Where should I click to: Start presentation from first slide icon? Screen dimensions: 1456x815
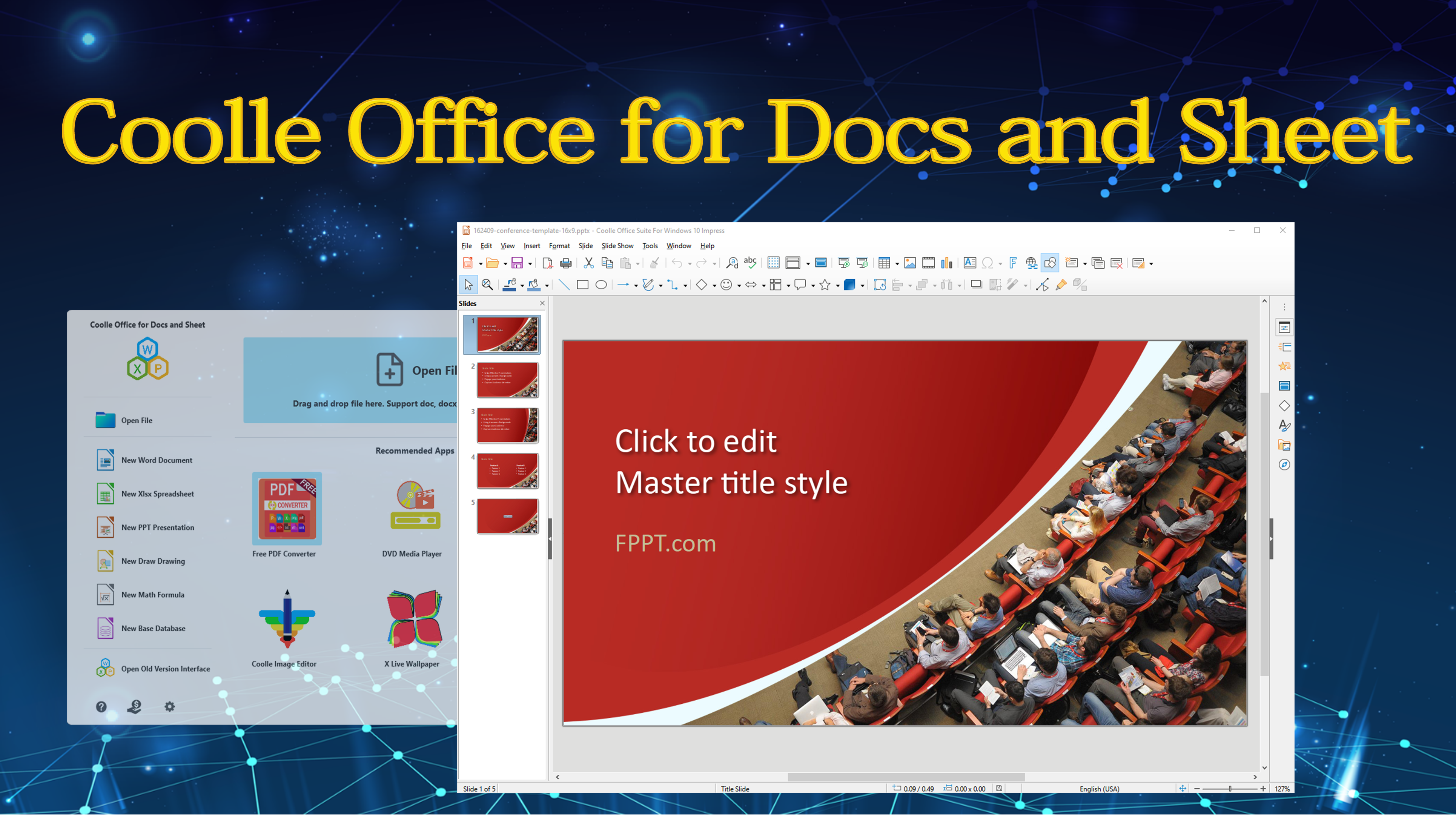844,263
